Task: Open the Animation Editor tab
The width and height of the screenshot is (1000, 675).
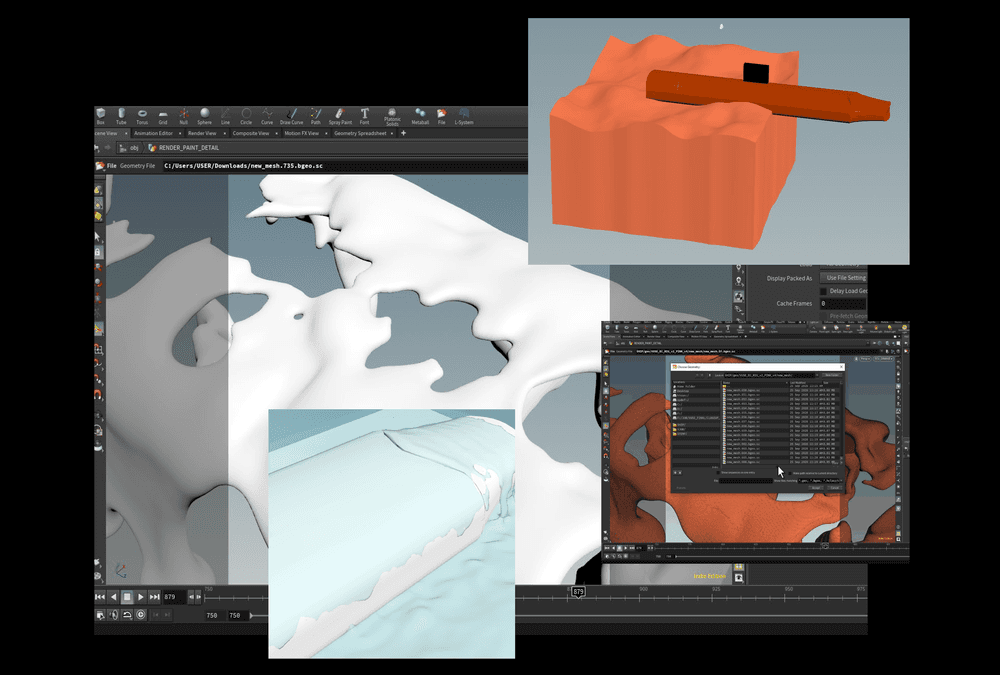Action: 154,132
